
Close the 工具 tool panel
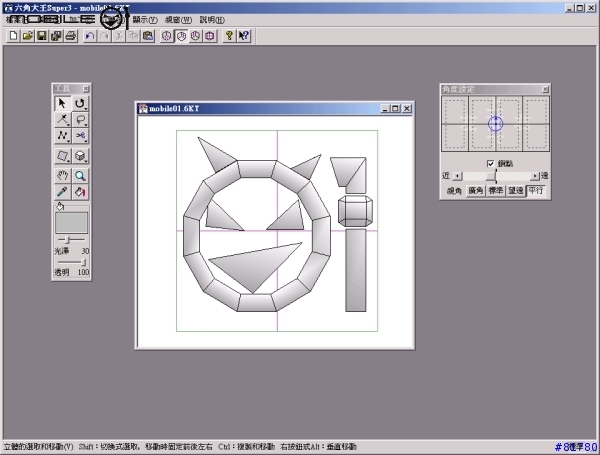point(86,89)
